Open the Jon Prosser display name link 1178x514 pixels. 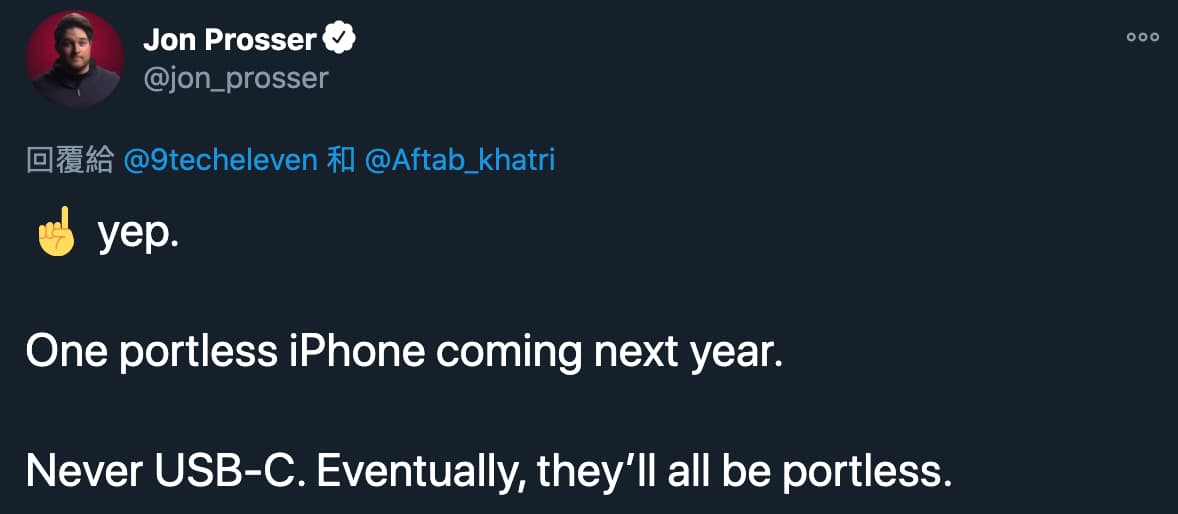230,40
